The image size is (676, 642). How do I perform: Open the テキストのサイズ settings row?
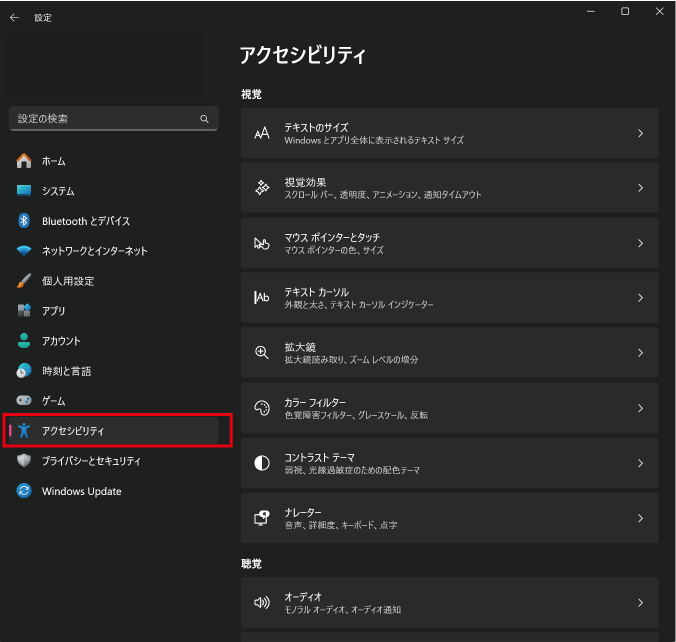450,134
